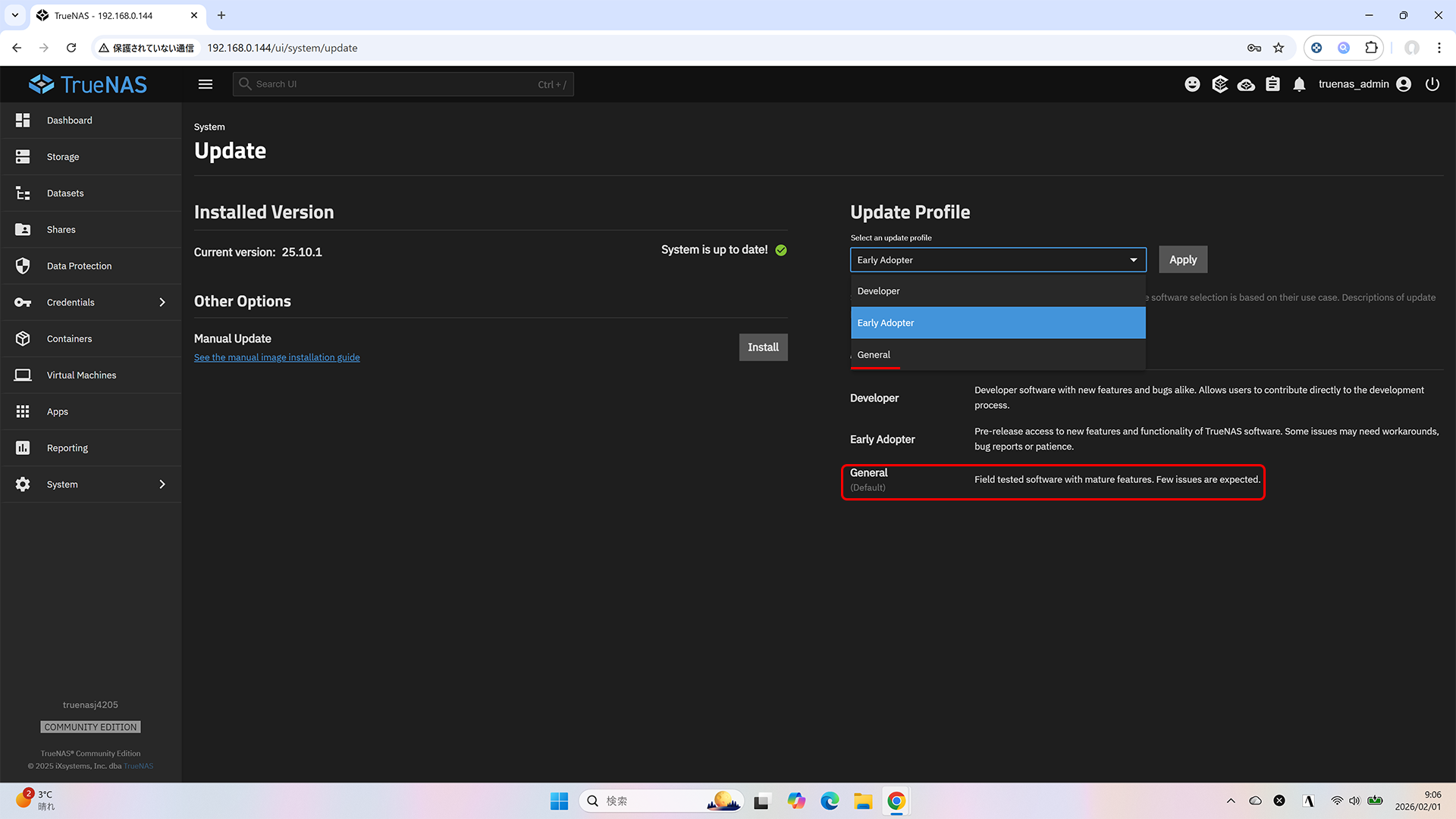Toggle sidebar with the hamburger menu icon

click(206, 84)
